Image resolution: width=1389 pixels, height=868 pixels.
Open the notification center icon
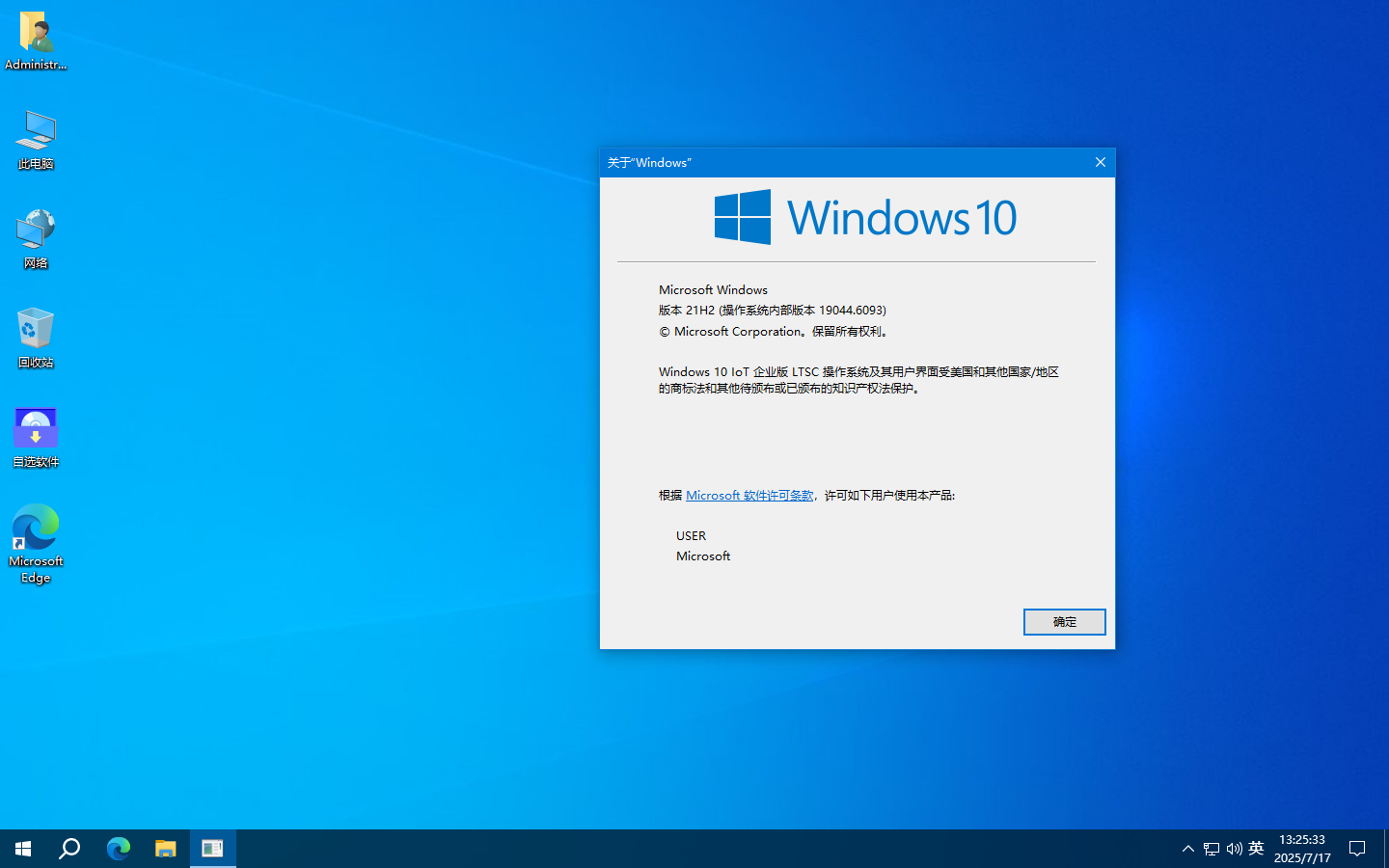1357,849
